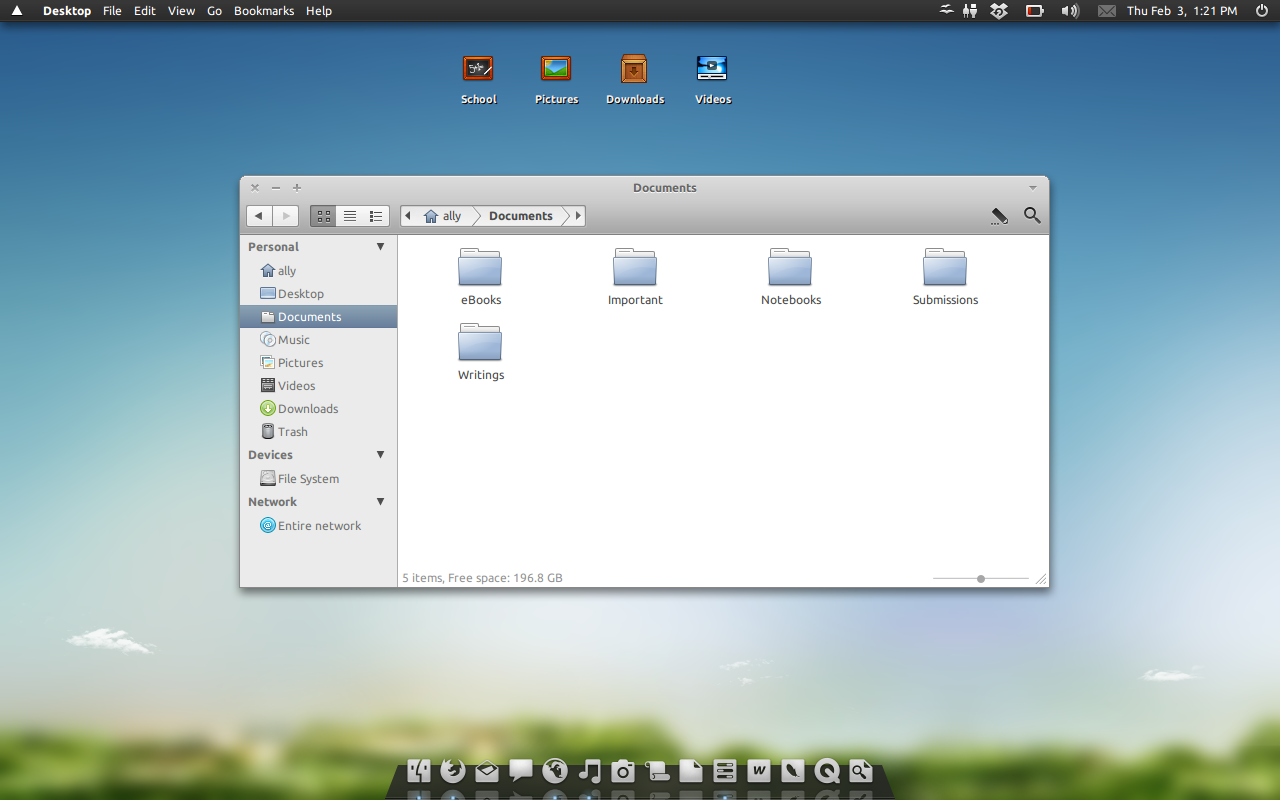Select Downloads in the sidebar
The image size is (1280, 800).
(x=318, y=409)
